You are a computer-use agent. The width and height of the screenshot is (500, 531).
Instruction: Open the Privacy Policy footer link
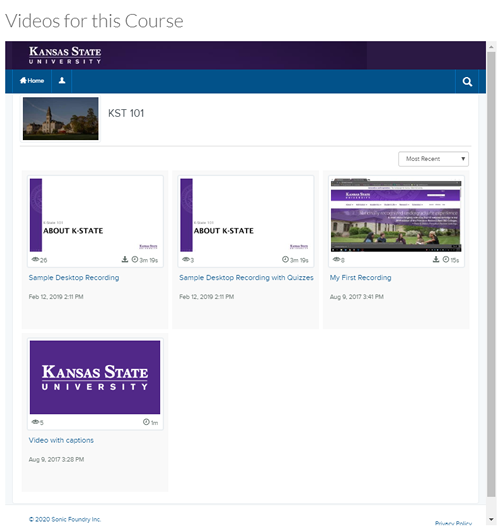[x=453, y=523]
